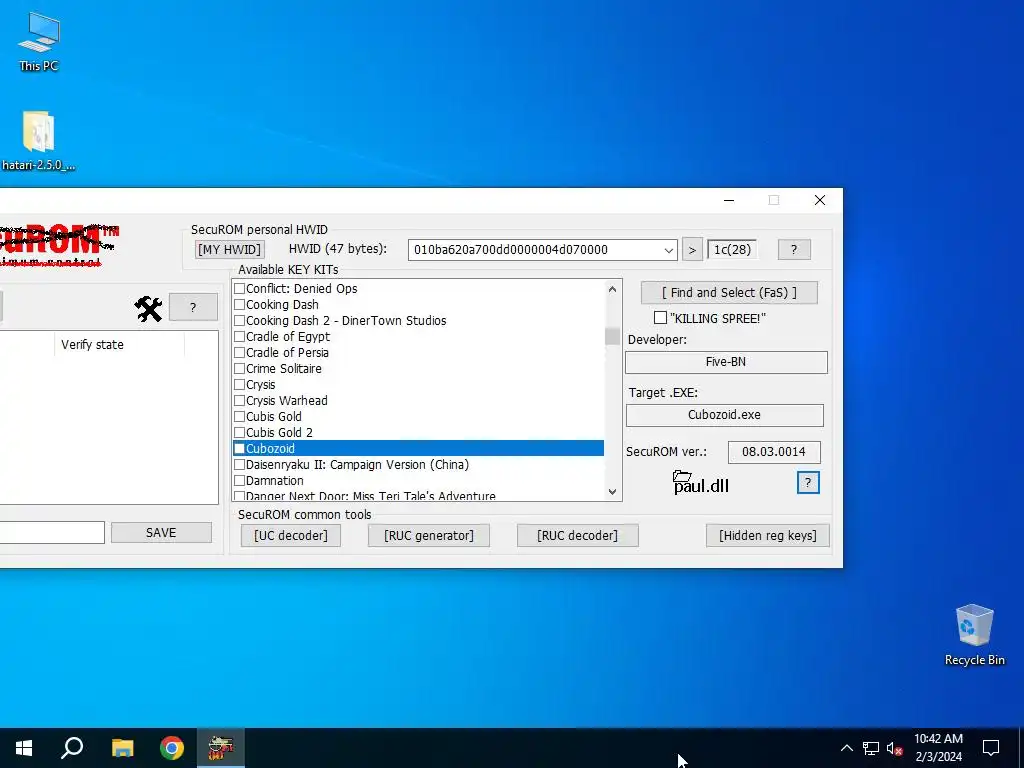Click the crossed tools icon
The width and height of the screenshot is (1024, 768).
pos(148,308)
